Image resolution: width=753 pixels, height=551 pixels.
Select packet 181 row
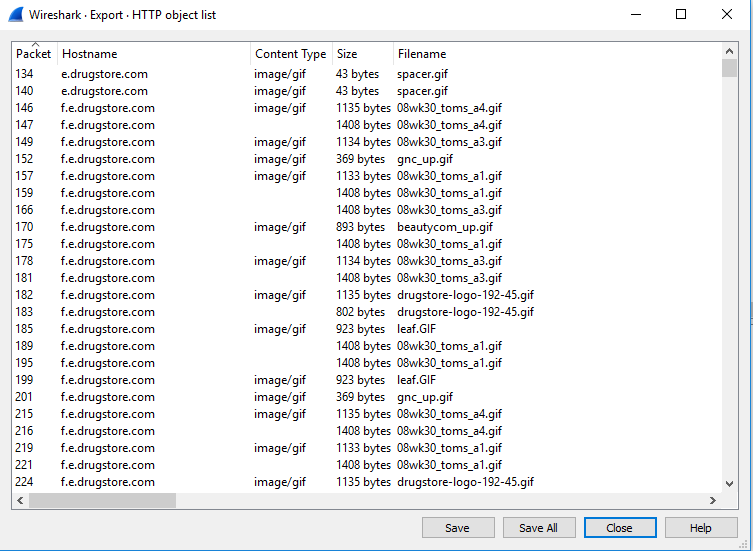point(366,278)
